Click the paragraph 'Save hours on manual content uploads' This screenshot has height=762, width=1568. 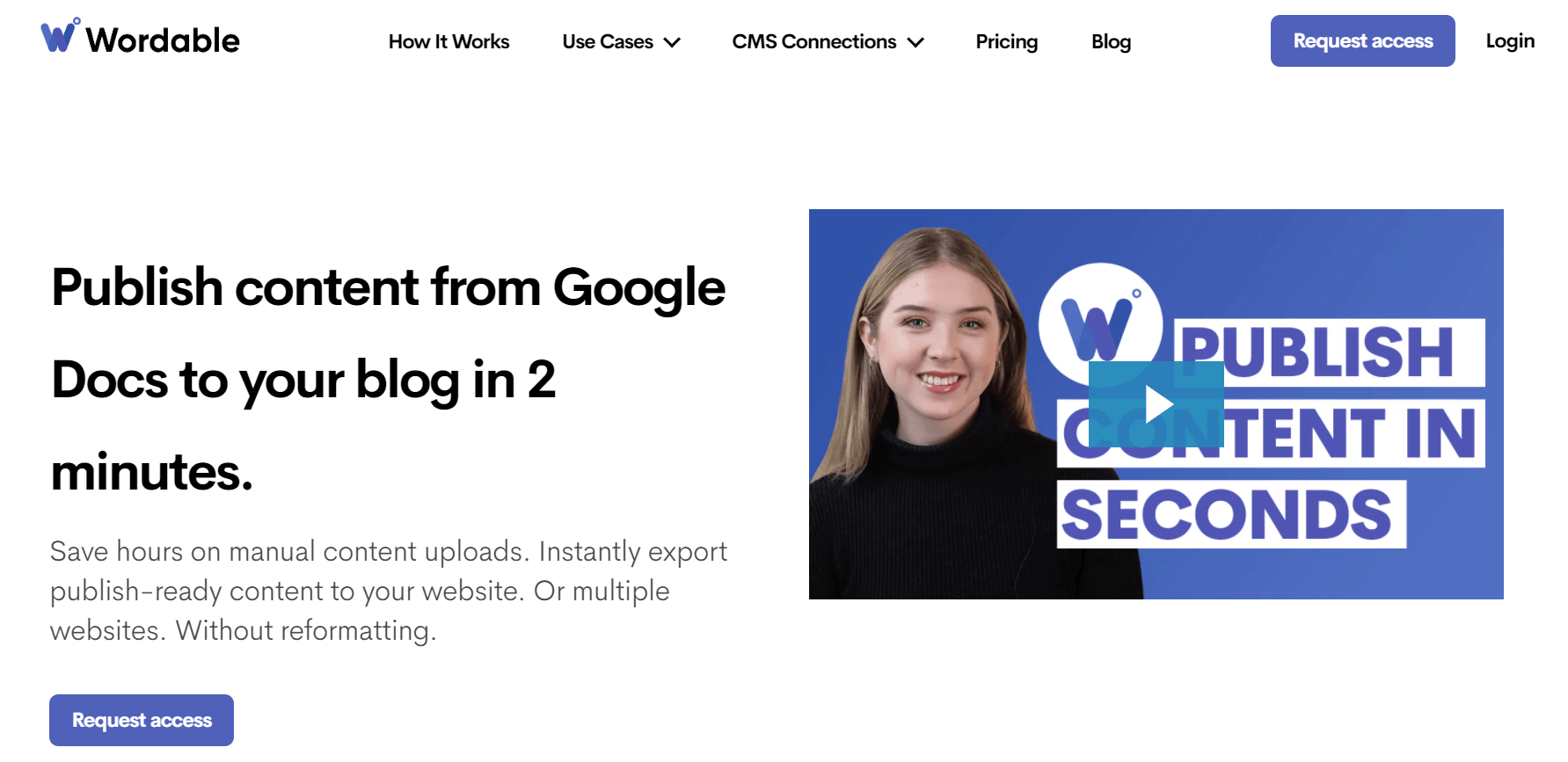[x=389, y=591]
